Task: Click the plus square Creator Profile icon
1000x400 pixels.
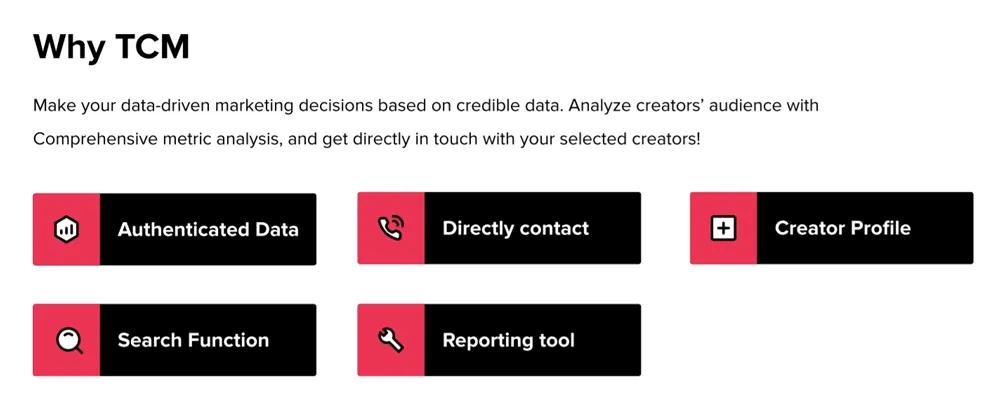Action: pos(723,228)
